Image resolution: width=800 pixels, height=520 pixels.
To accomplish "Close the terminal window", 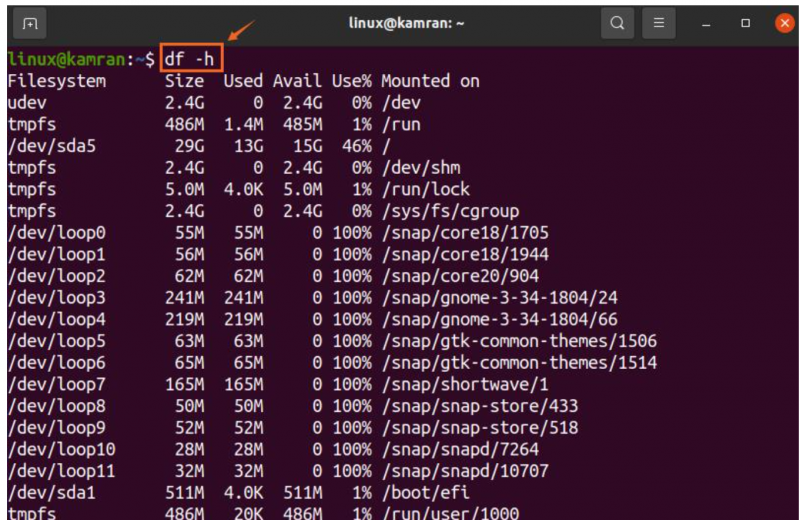I will 784,23.
